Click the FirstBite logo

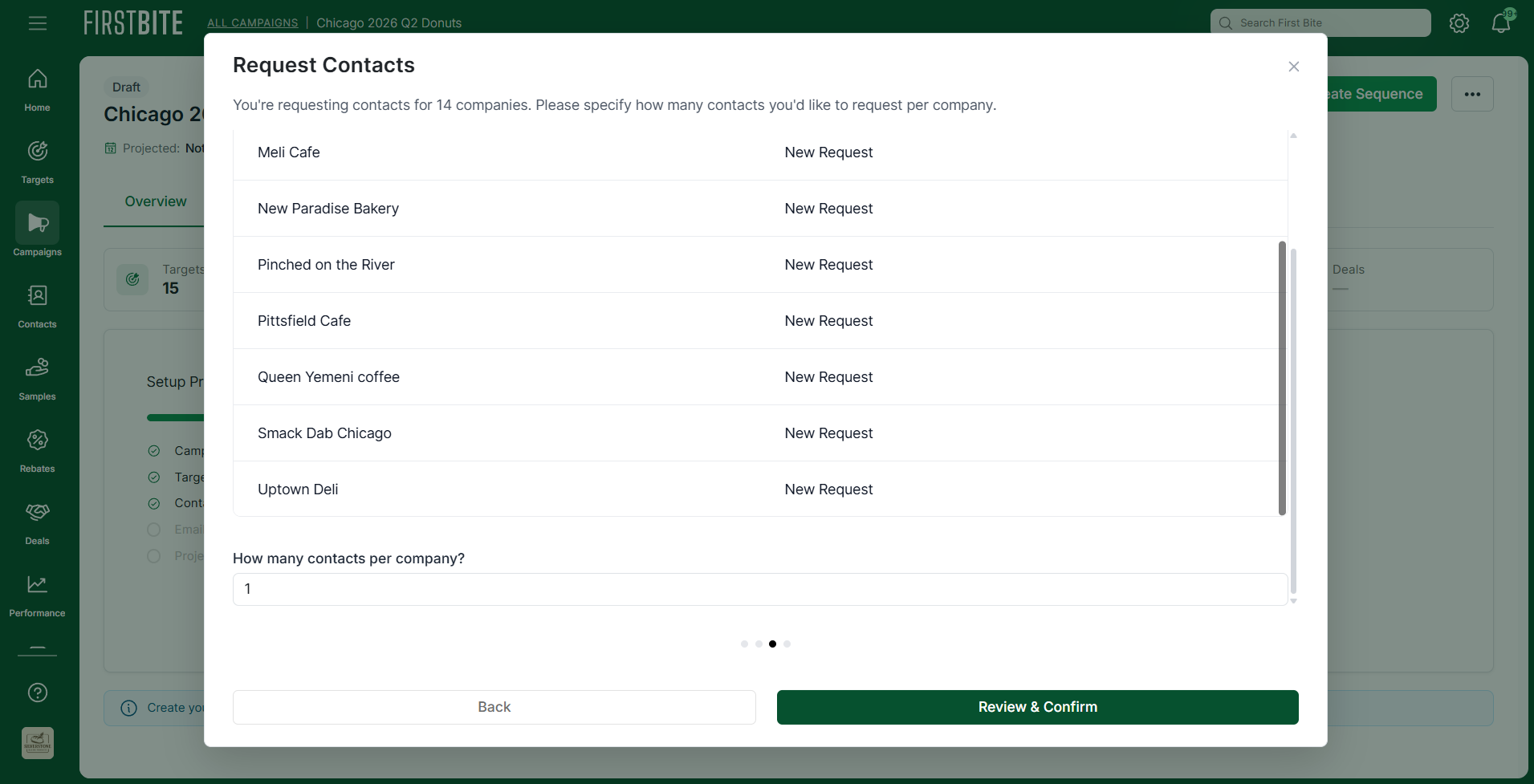[133, 22]
